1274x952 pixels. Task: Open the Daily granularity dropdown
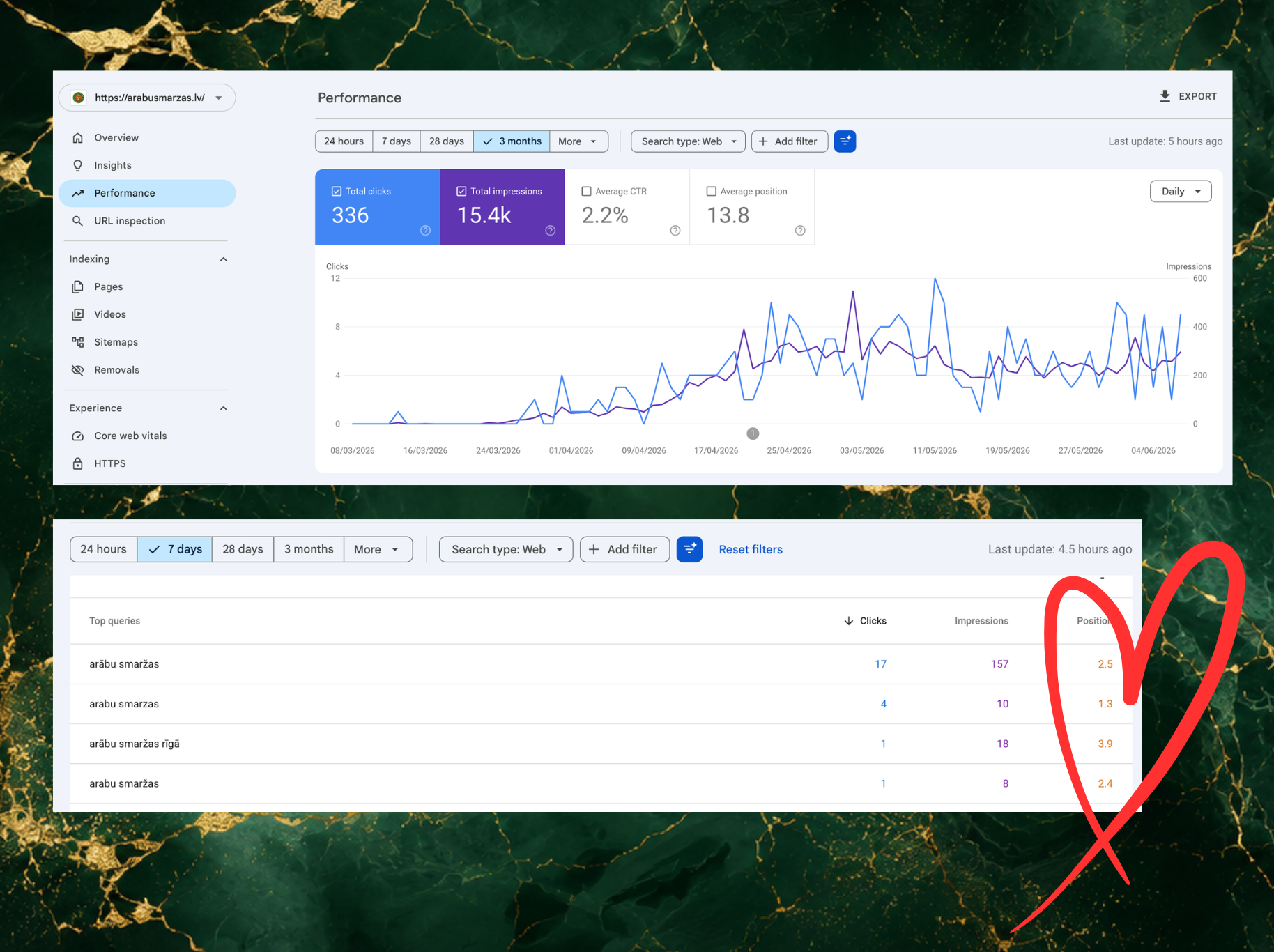coord(1181,192)
